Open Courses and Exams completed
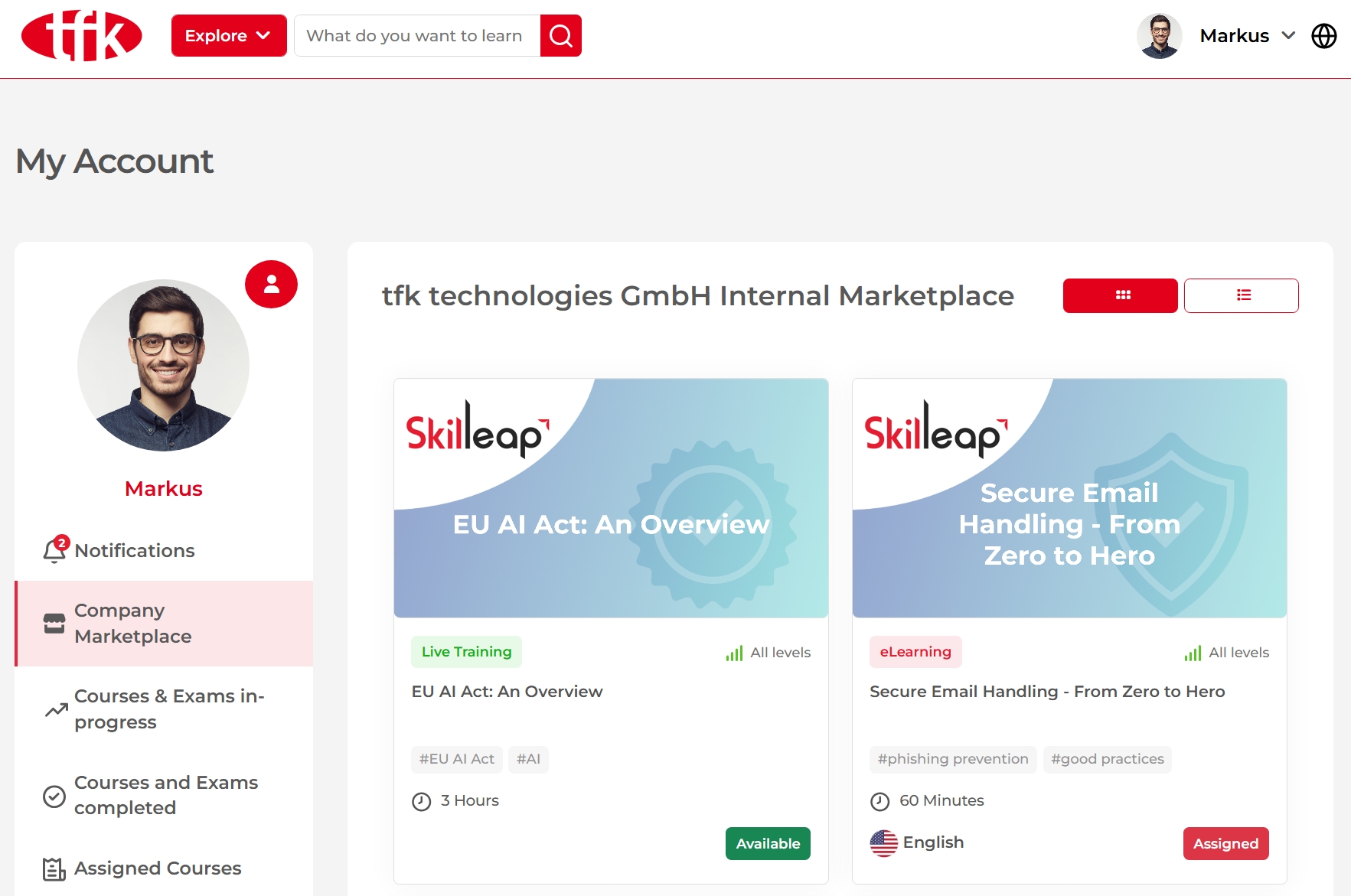 pyautogui.click(x=164, y=795)
